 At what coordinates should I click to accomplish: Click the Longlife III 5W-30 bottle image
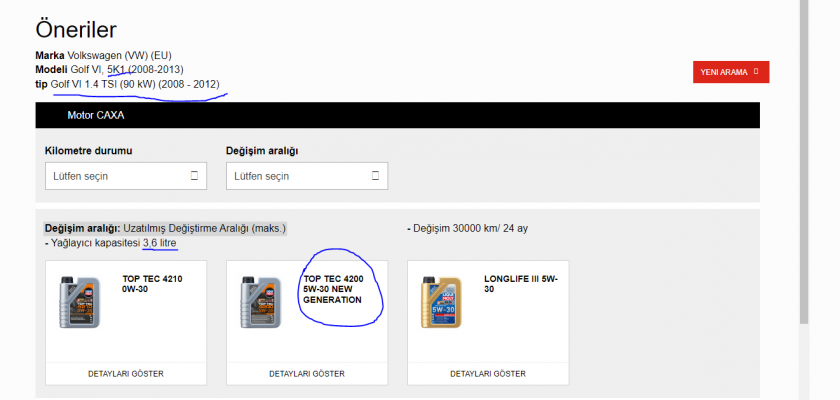441,302
